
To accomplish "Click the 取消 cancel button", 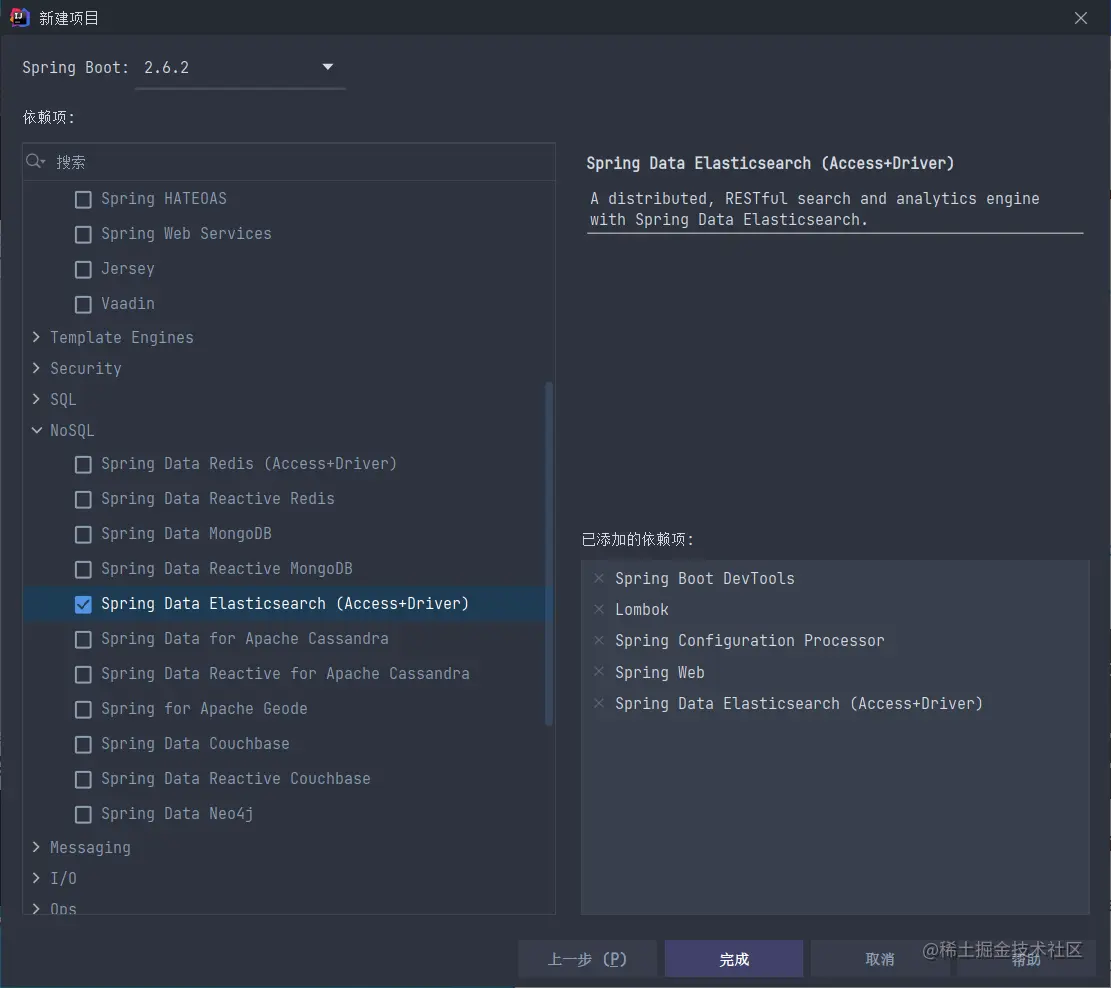I will [x=879, y=959].
